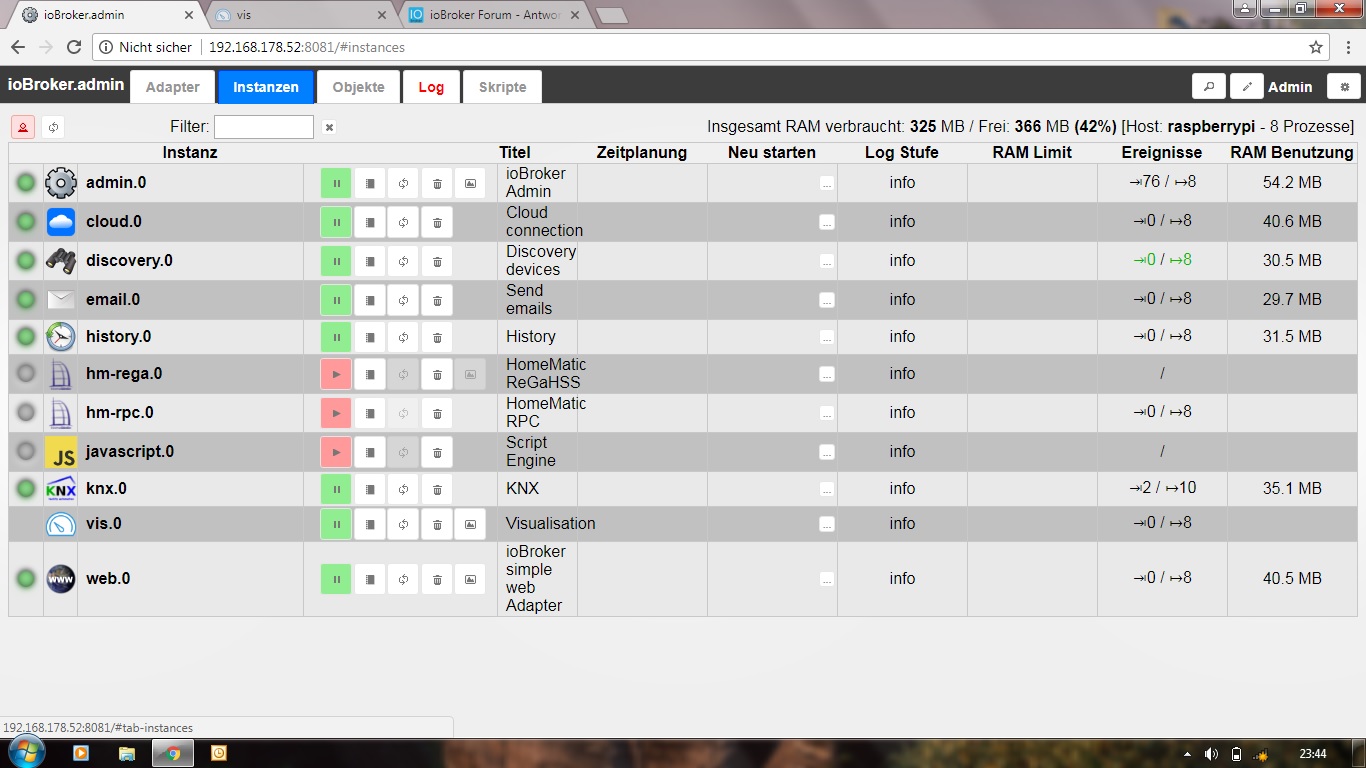Reload the browser page
The width and height of the screenshot is (1366, 768).
tap(73, 47)
